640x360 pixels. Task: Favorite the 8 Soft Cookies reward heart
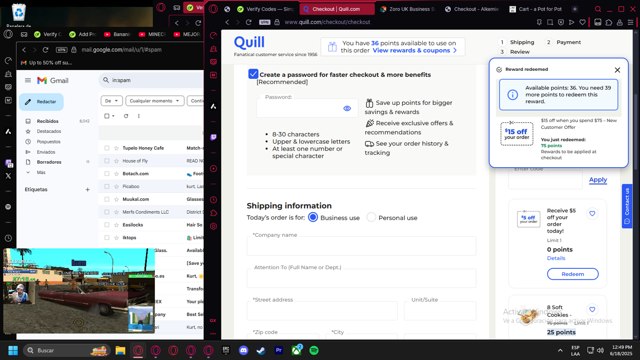tap(592, 309)
